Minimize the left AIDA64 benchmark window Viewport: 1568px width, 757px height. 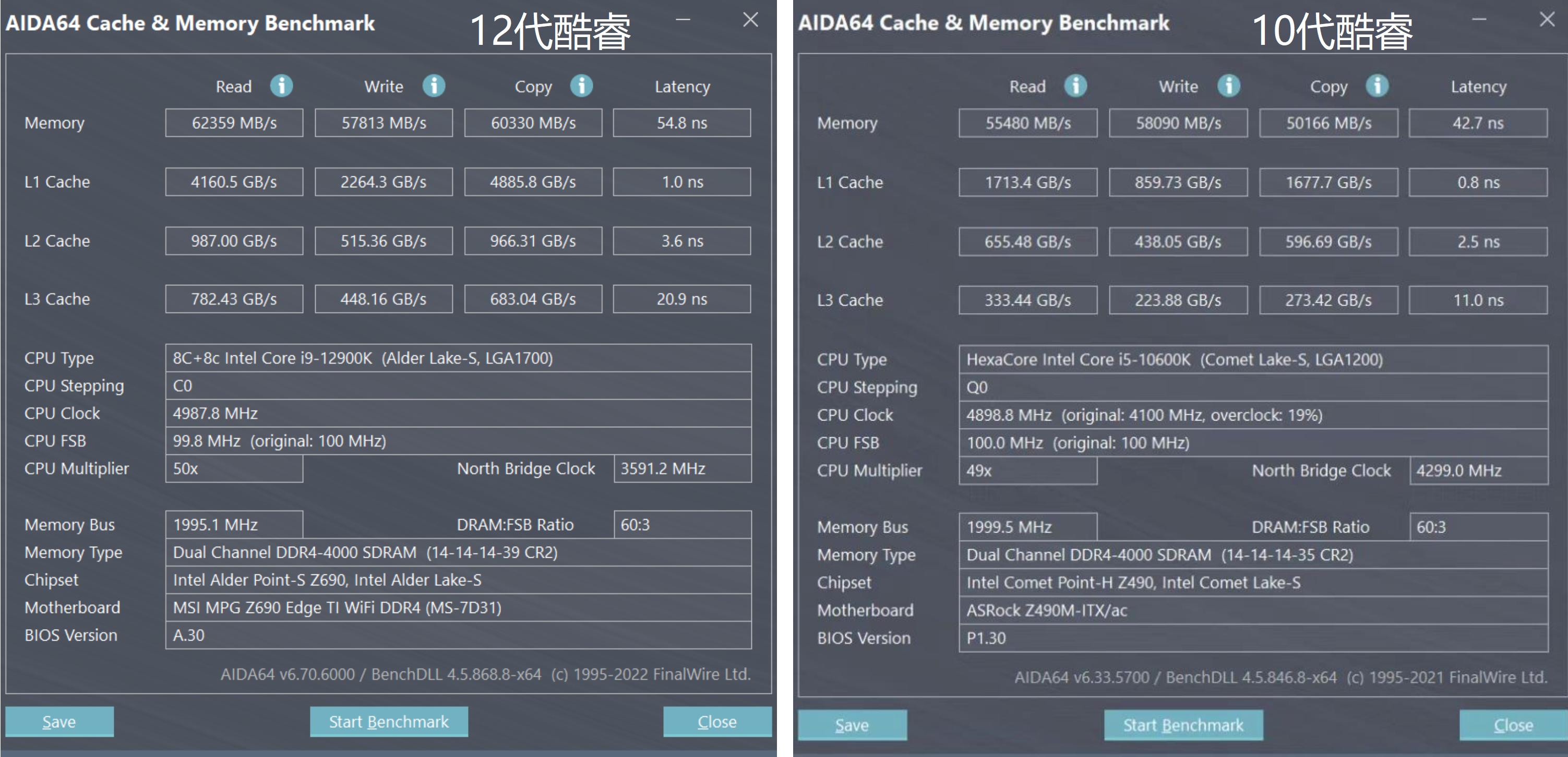683,20
